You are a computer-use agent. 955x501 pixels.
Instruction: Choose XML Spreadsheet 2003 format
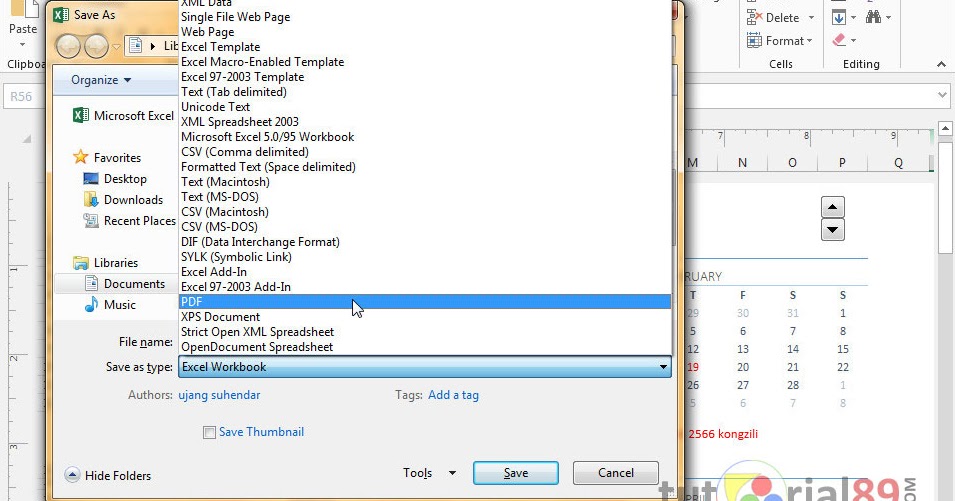pos(425,122)
